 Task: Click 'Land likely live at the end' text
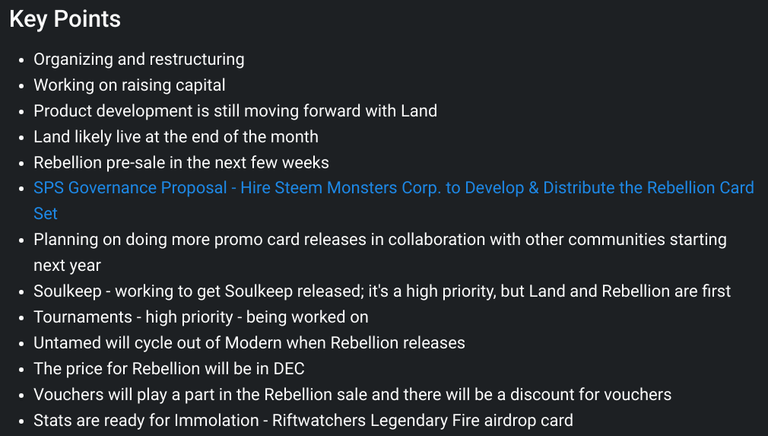(x=176, y=137)
